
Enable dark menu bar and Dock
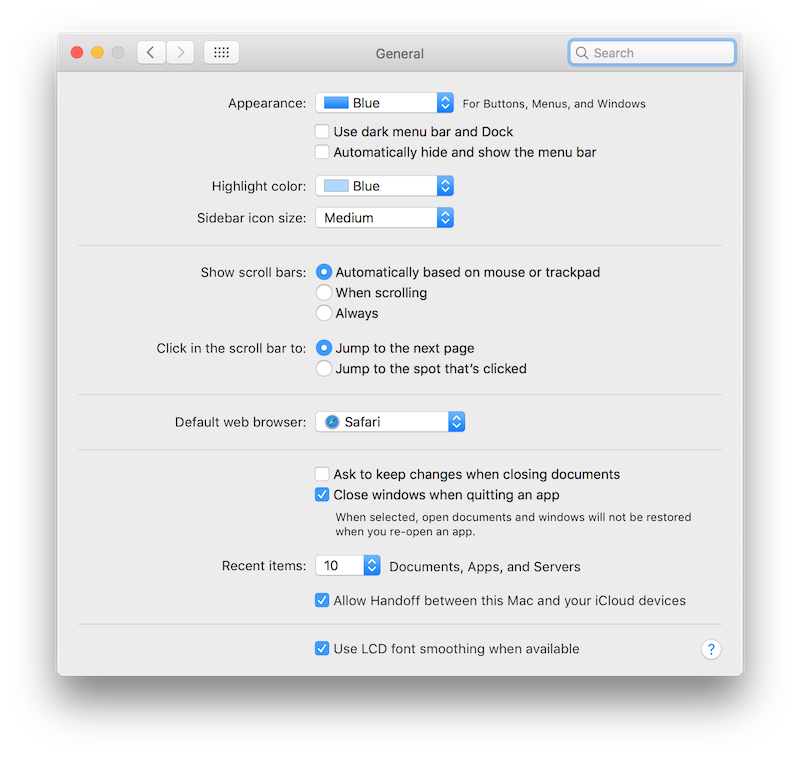322,131
